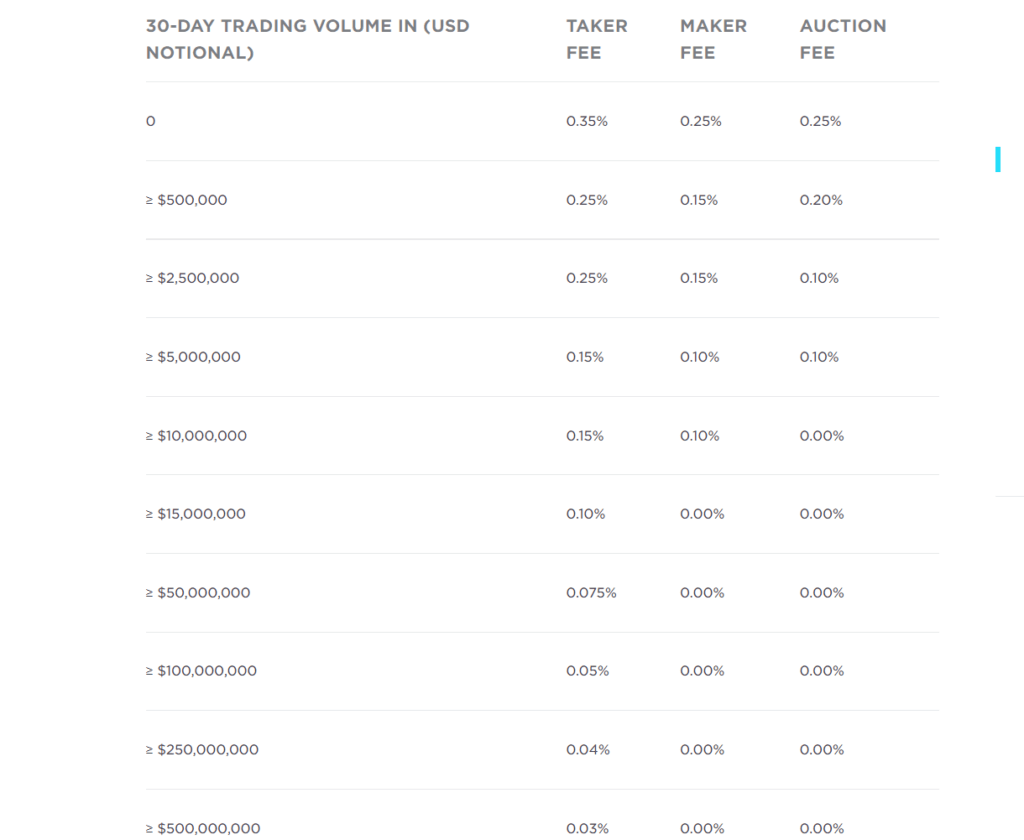
Task: Click the 0 volume tier cell
Action: (x=151, y=121)
